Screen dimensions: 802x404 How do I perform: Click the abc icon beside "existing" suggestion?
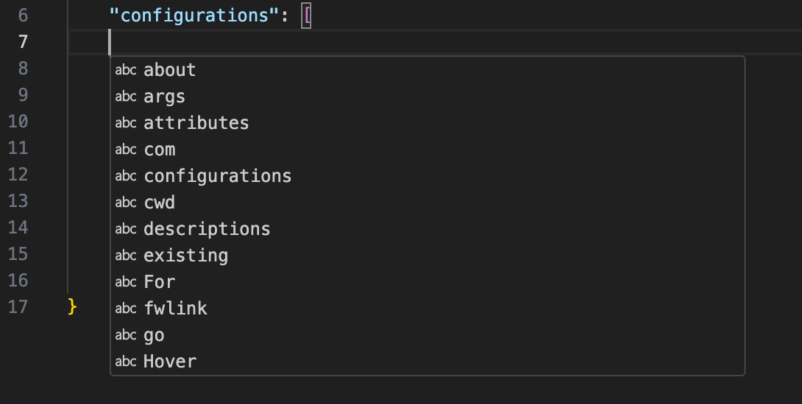point(125,256)
